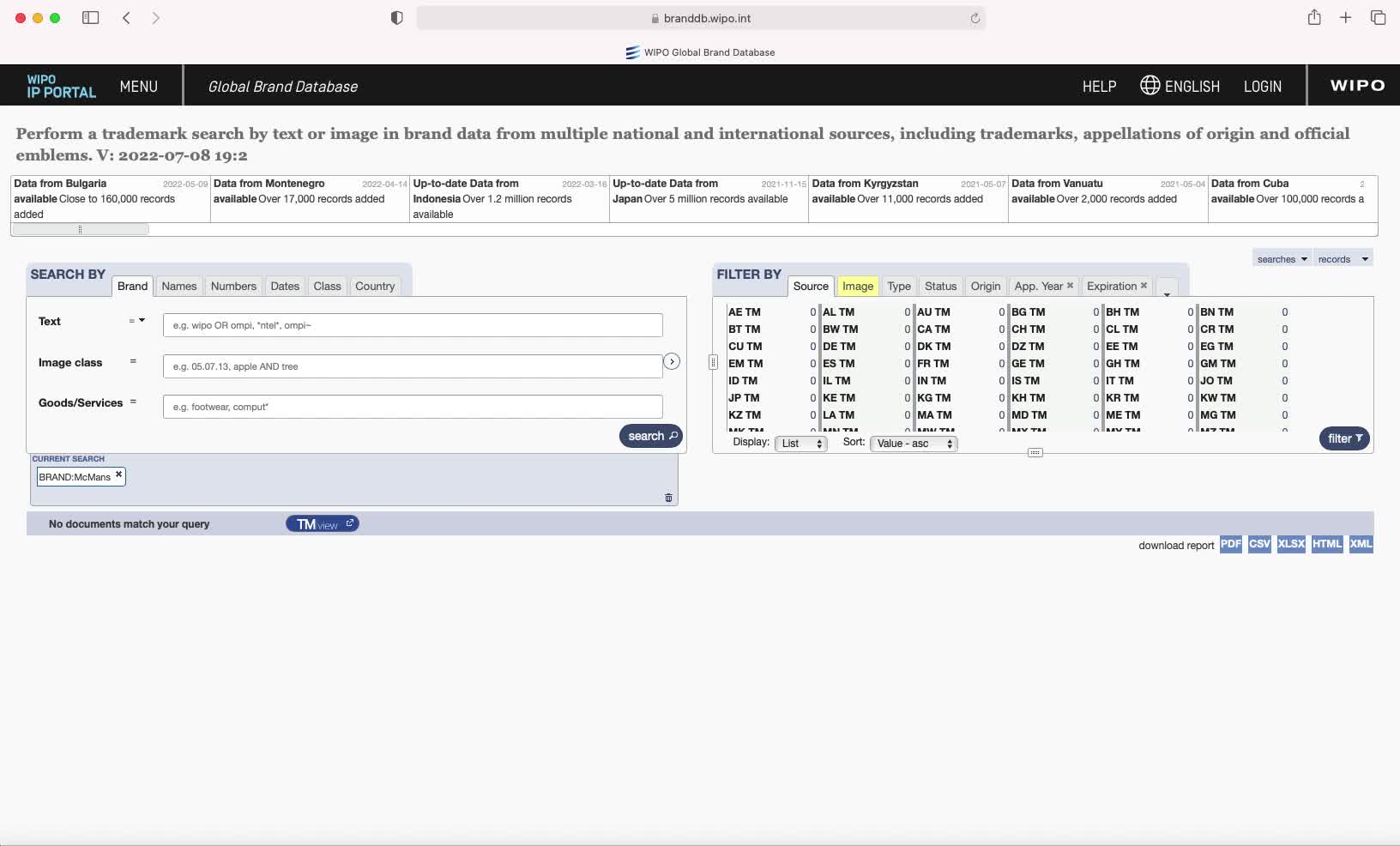Open Data from Bulgaria news item
1400x846 pixels.
[111, 199]
